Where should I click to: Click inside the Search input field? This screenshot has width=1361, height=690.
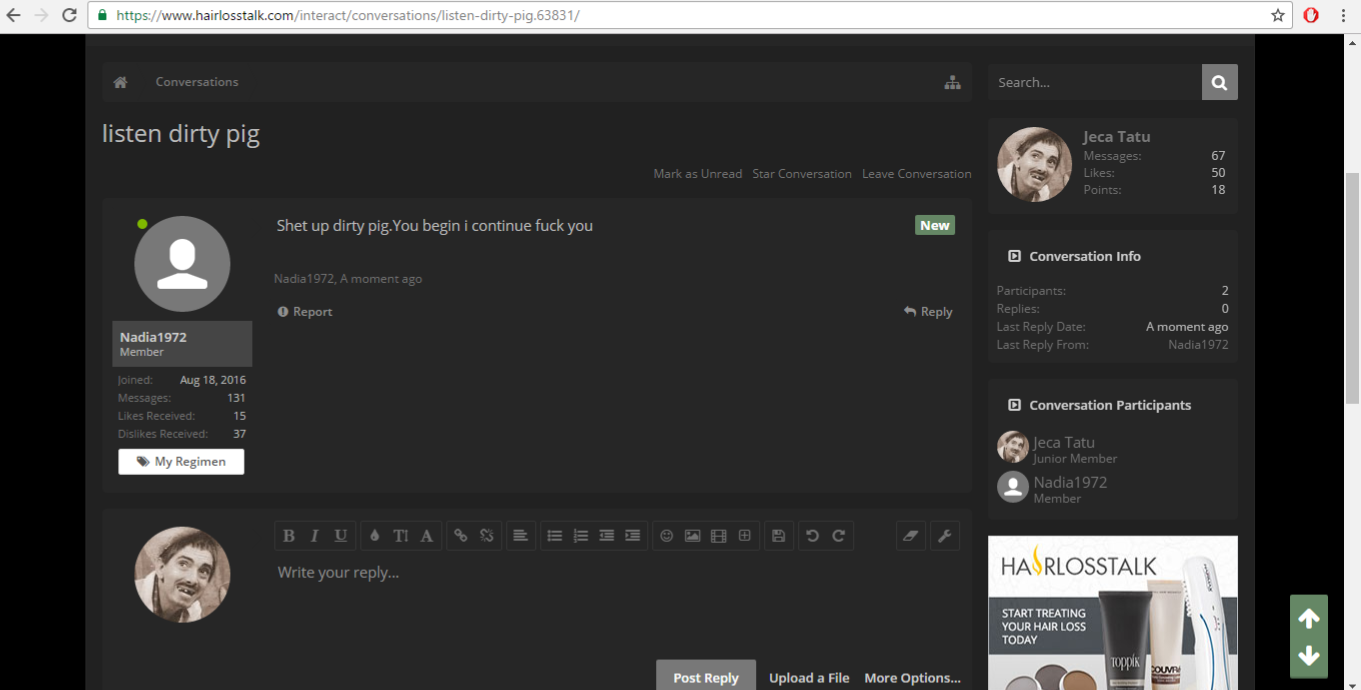(1094, 82)
